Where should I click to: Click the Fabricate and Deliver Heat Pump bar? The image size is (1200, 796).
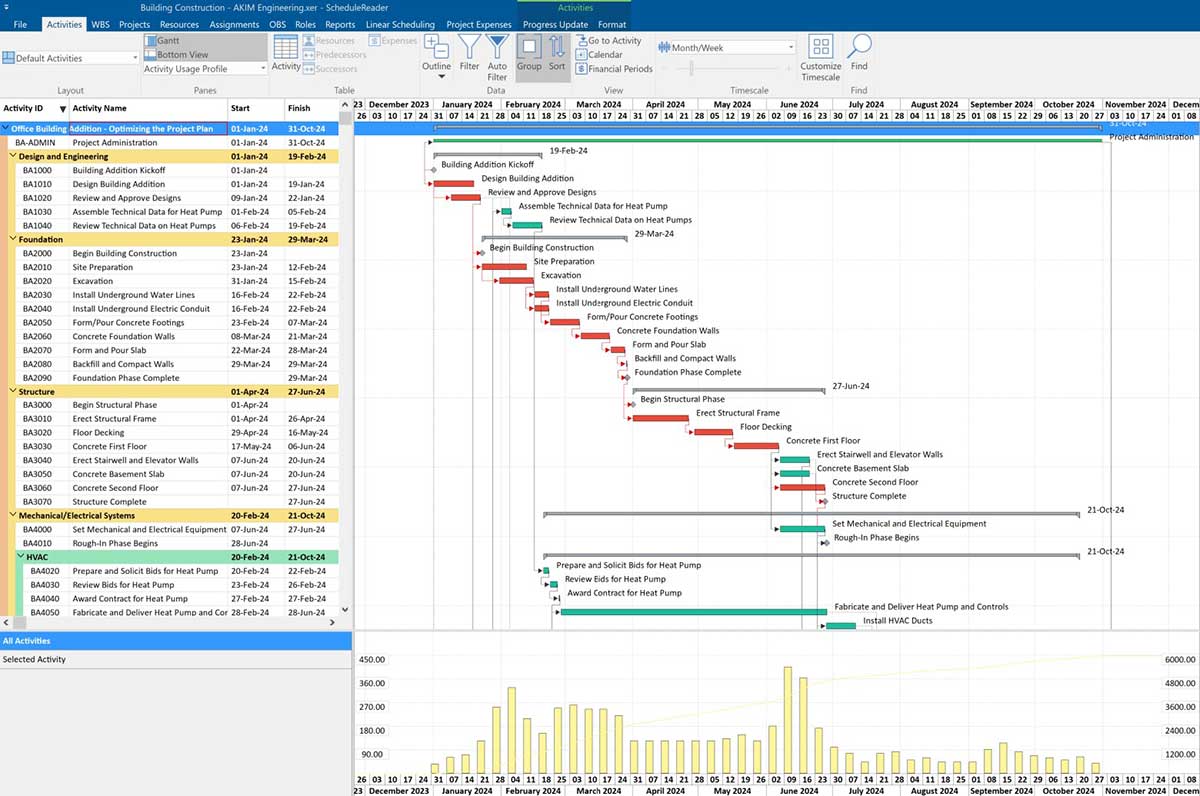coord(693,612)
